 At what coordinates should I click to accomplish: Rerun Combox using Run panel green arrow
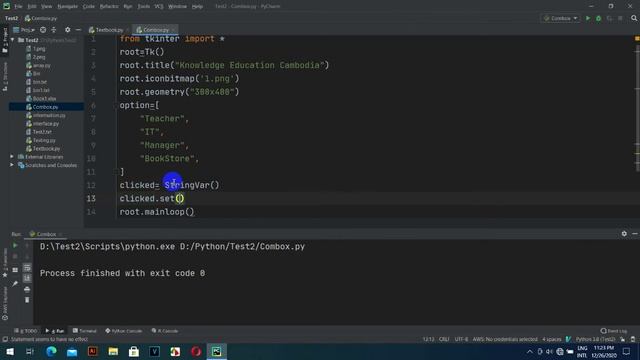(x=15, y=245)
